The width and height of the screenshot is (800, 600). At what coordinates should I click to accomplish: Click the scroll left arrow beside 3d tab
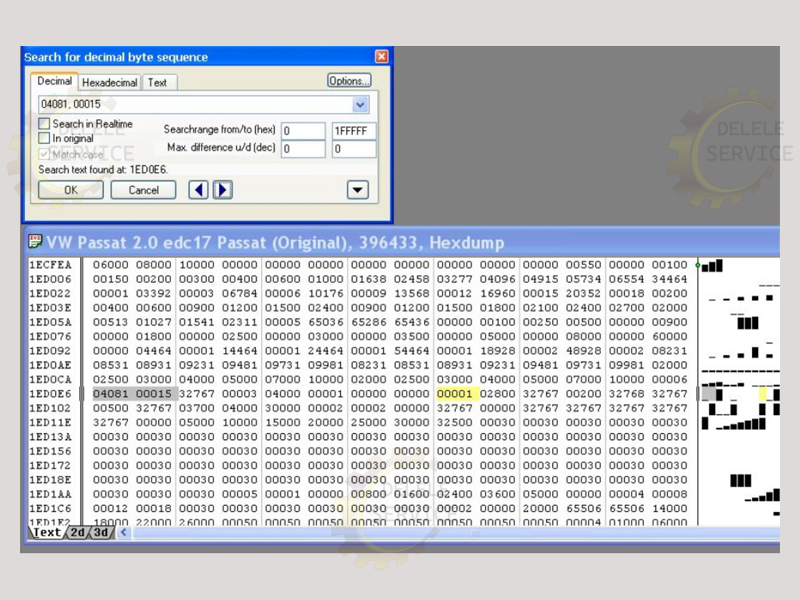124,533
